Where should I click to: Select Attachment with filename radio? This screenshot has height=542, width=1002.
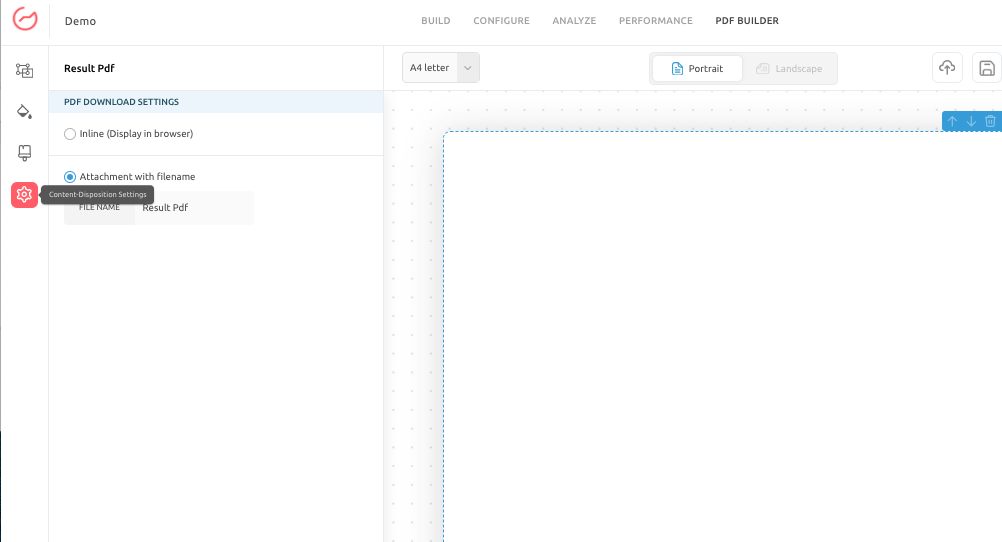[x=70, y=176]
